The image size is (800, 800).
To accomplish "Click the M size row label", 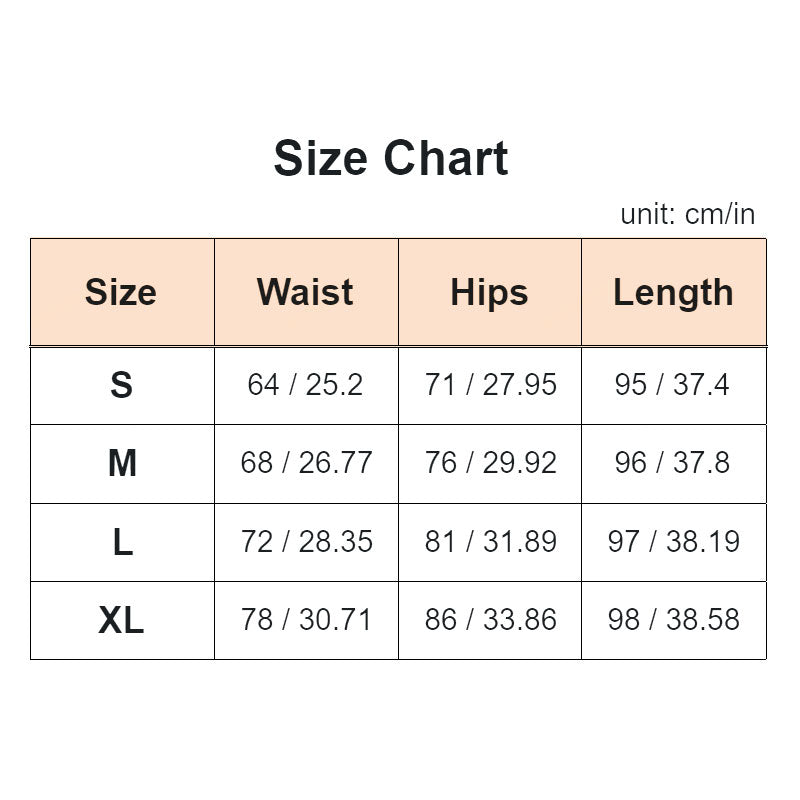I will point(121,463).
